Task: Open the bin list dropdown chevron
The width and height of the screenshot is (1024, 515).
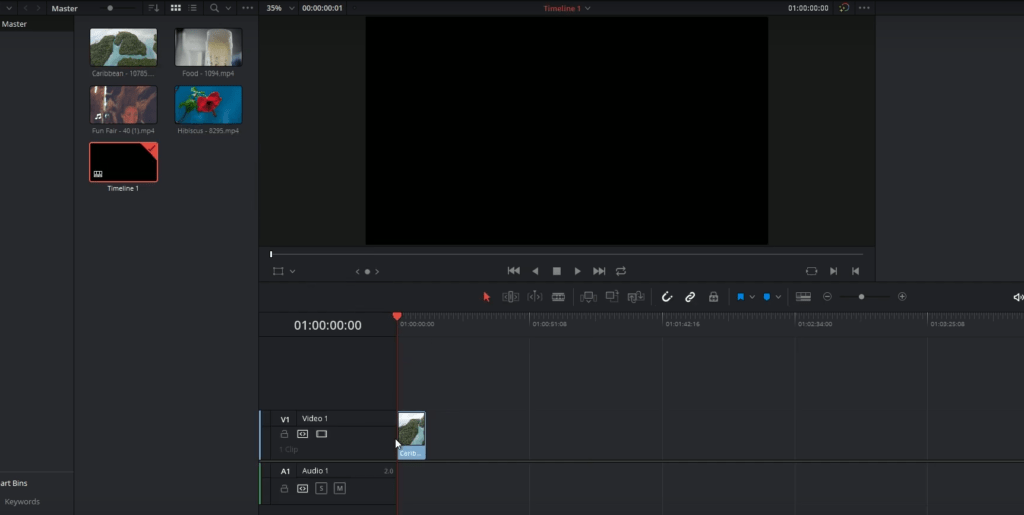Action: [9, 8]
